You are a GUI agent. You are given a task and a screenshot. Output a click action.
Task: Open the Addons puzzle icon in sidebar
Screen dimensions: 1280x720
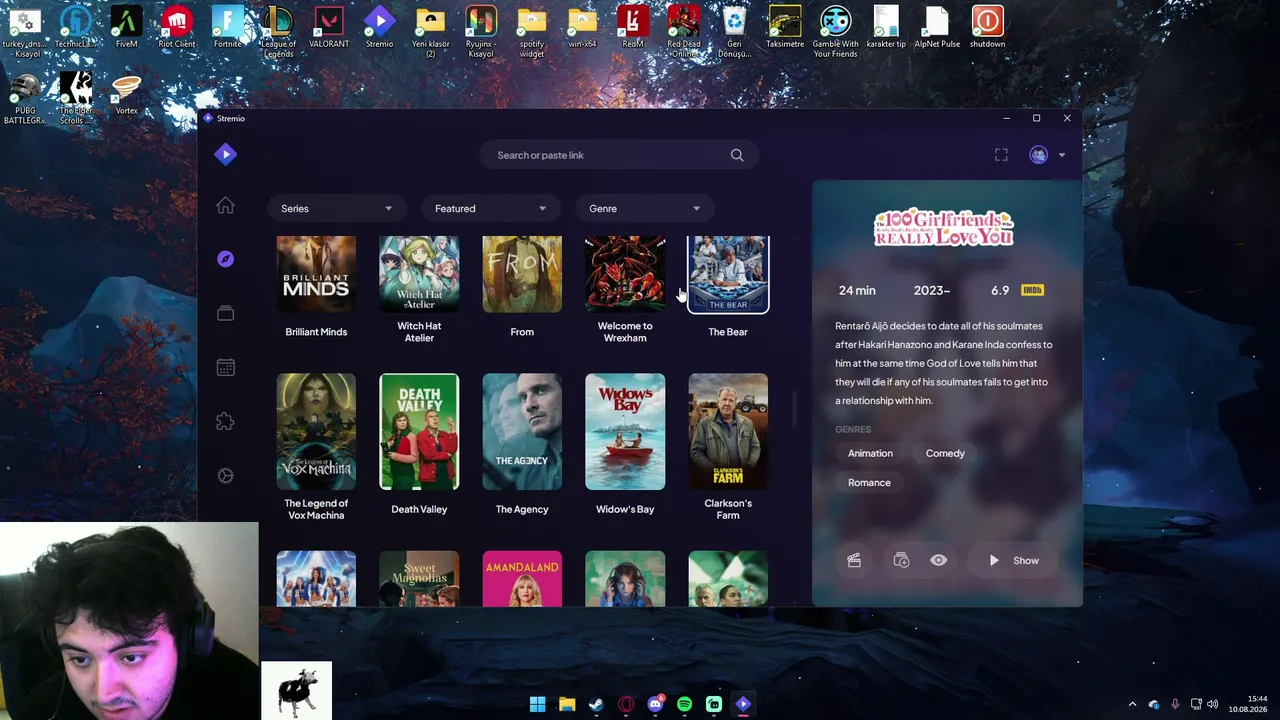click(x=225, y=422)
